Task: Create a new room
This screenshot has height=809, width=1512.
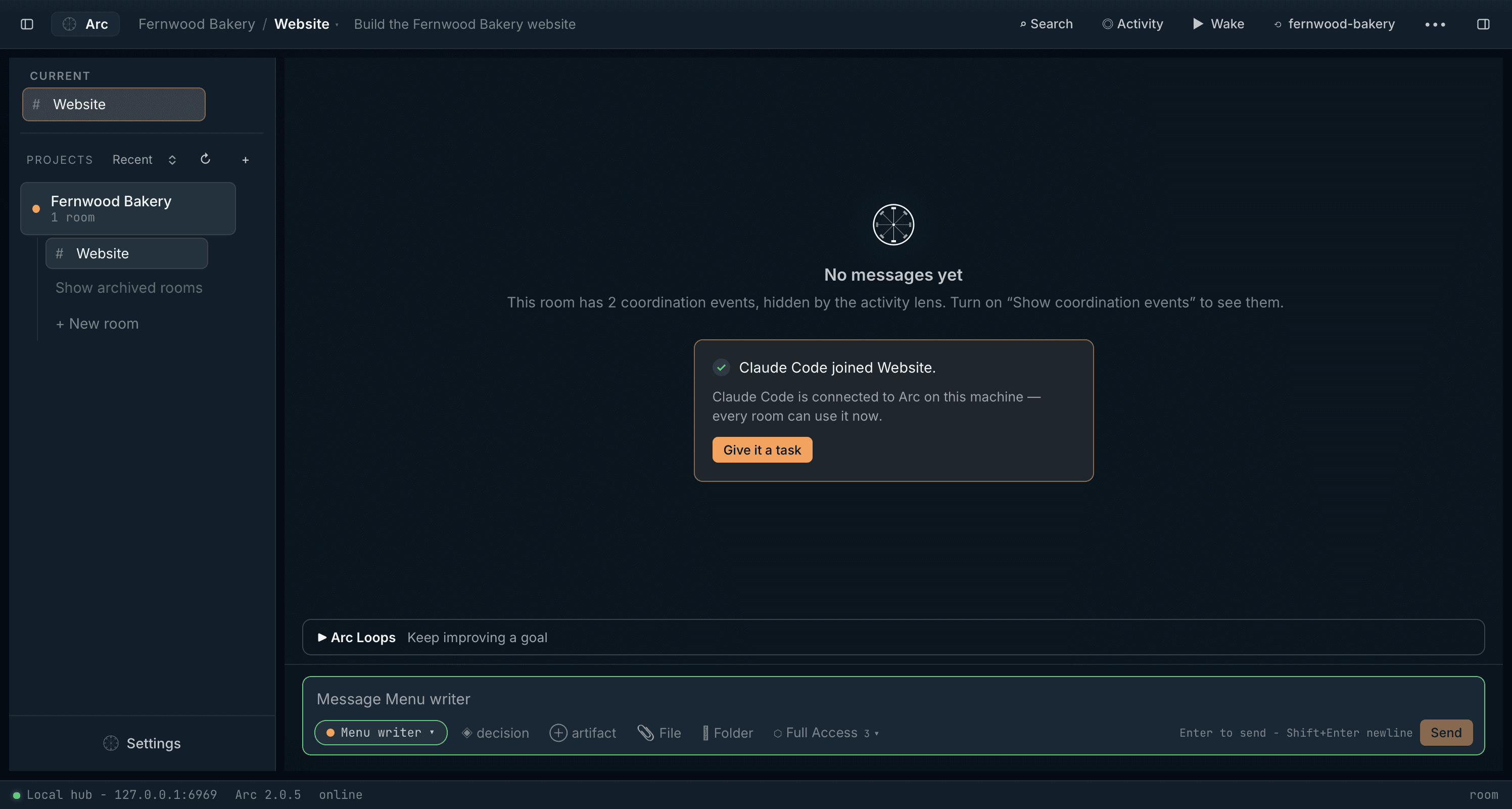Action: pyautogui.click(x=97, y=324)
